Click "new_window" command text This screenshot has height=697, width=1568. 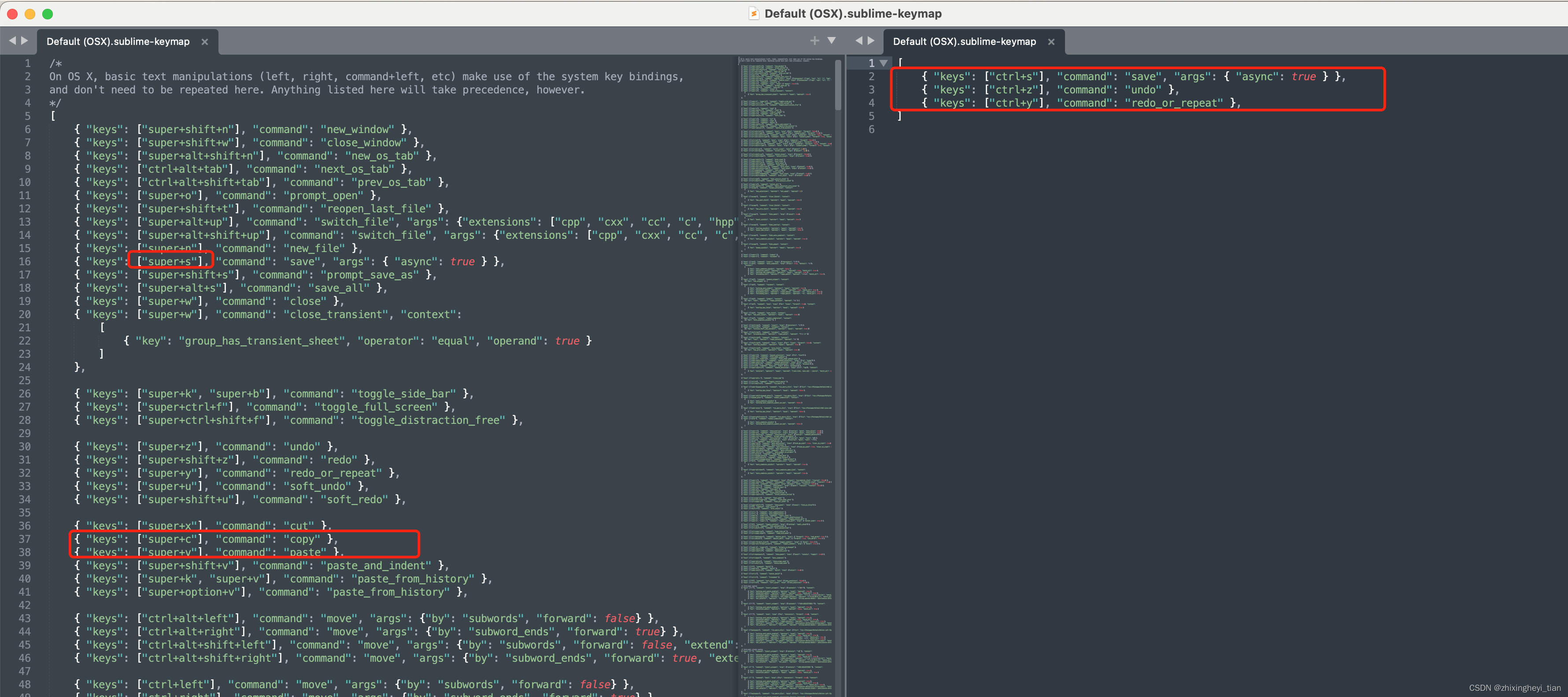357,130
